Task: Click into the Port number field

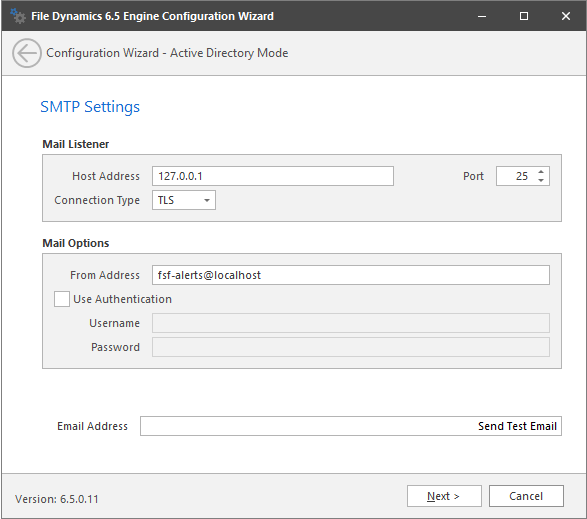Action: [517, 176]
